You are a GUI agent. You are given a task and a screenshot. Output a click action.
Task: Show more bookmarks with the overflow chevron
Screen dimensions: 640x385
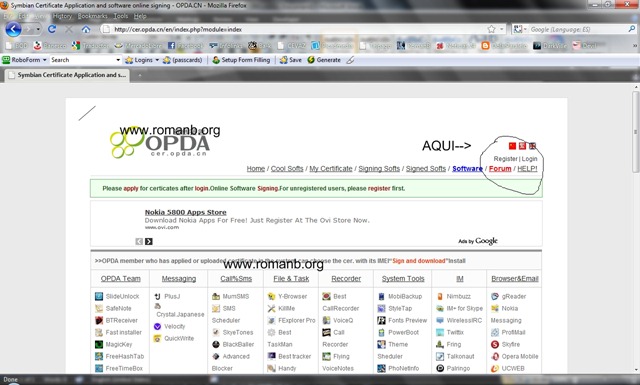(x=635, y=46)
